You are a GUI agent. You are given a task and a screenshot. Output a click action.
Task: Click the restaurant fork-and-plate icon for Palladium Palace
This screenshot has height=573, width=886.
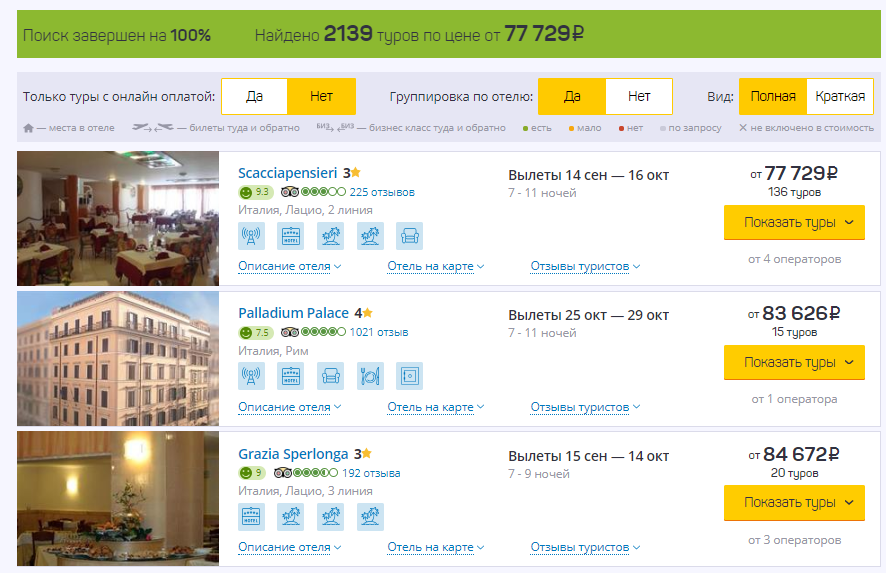(x=370, y=376)
